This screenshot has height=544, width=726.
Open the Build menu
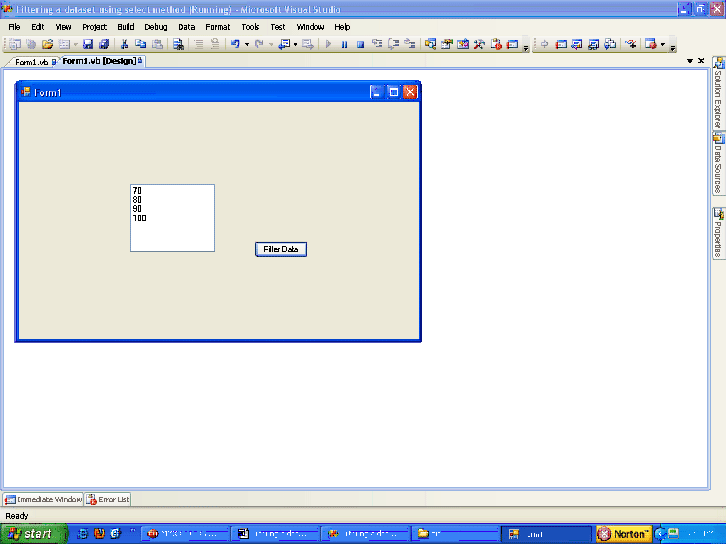[125, 27]
